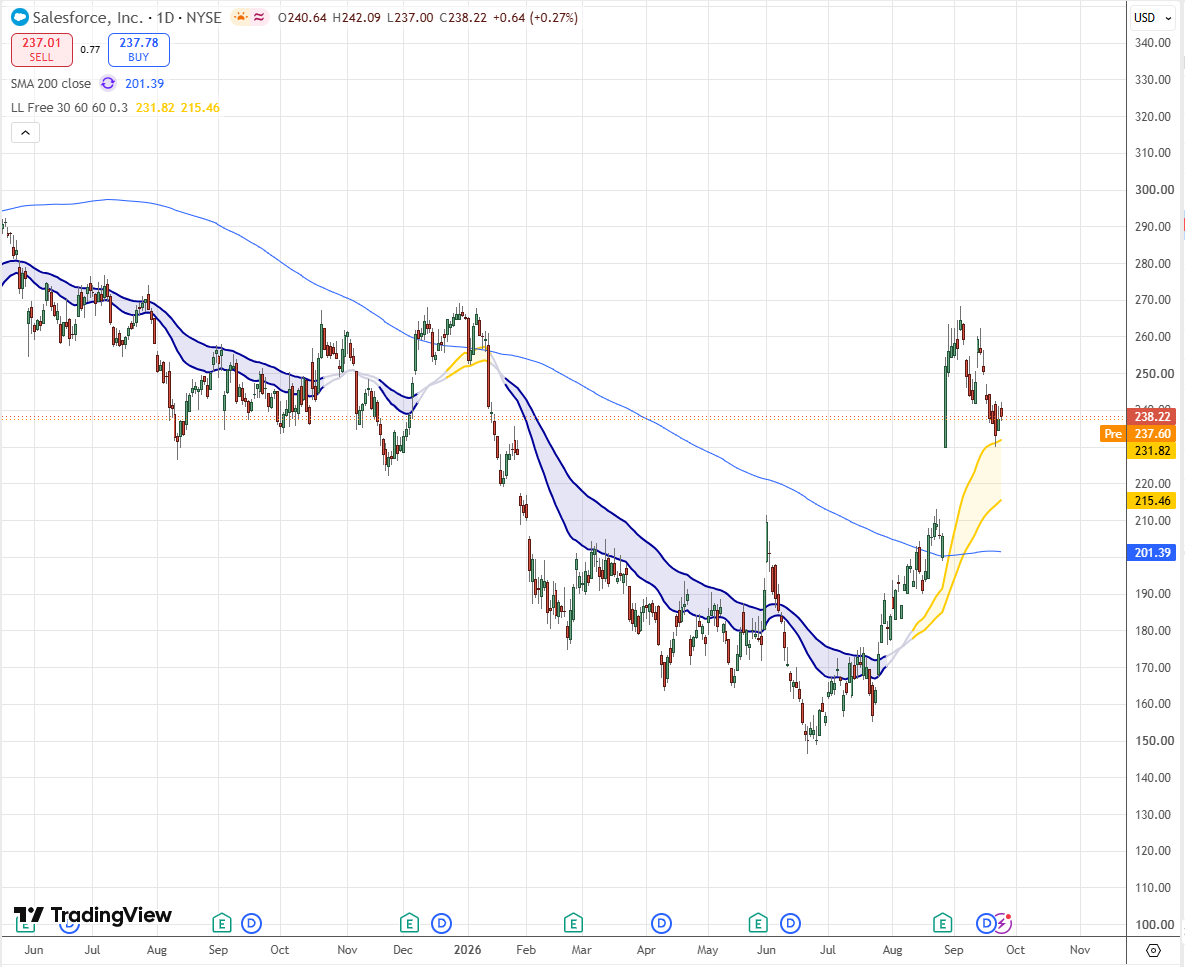Click the yellow 231.82 axis label
This screenshot has width=1185, height=967.
click(1152, 451)
